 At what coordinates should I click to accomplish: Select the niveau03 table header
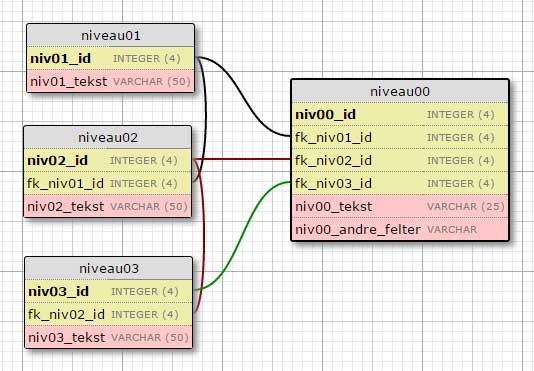[x=109, y=268]
